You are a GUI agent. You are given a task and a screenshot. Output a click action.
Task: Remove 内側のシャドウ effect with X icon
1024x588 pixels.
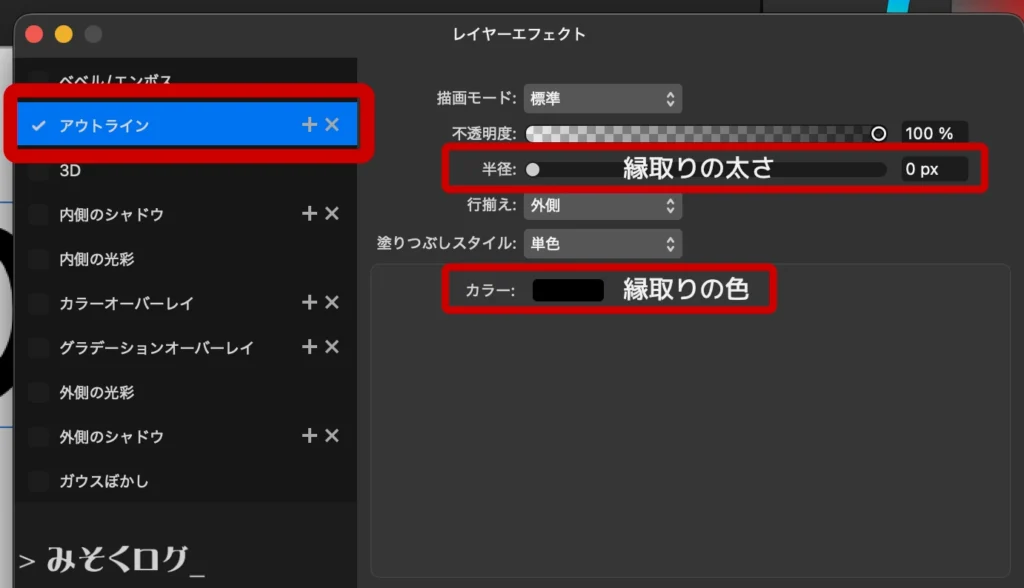tap(332, 214)
